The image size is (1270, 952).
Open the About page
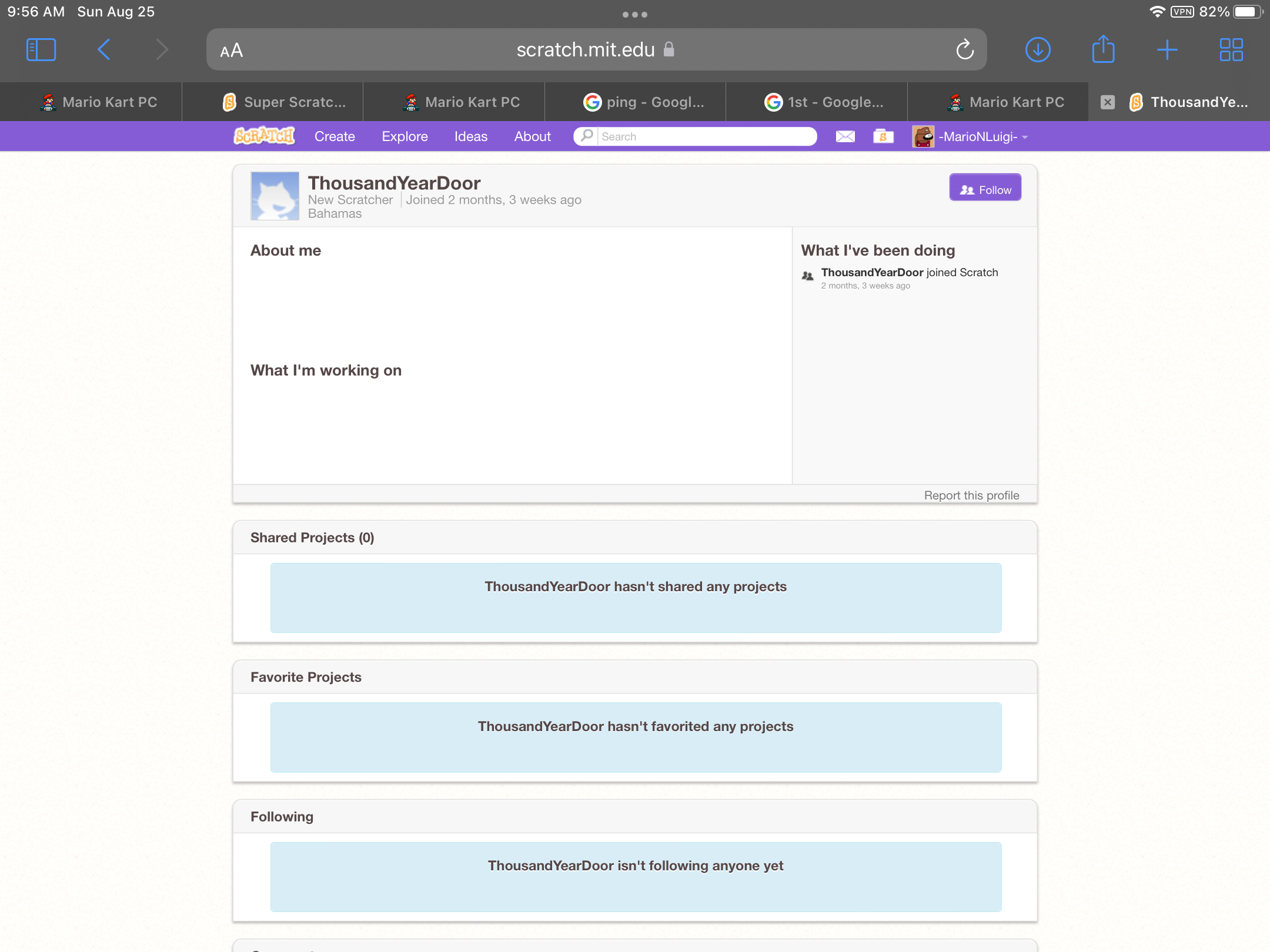pos(532,136)
